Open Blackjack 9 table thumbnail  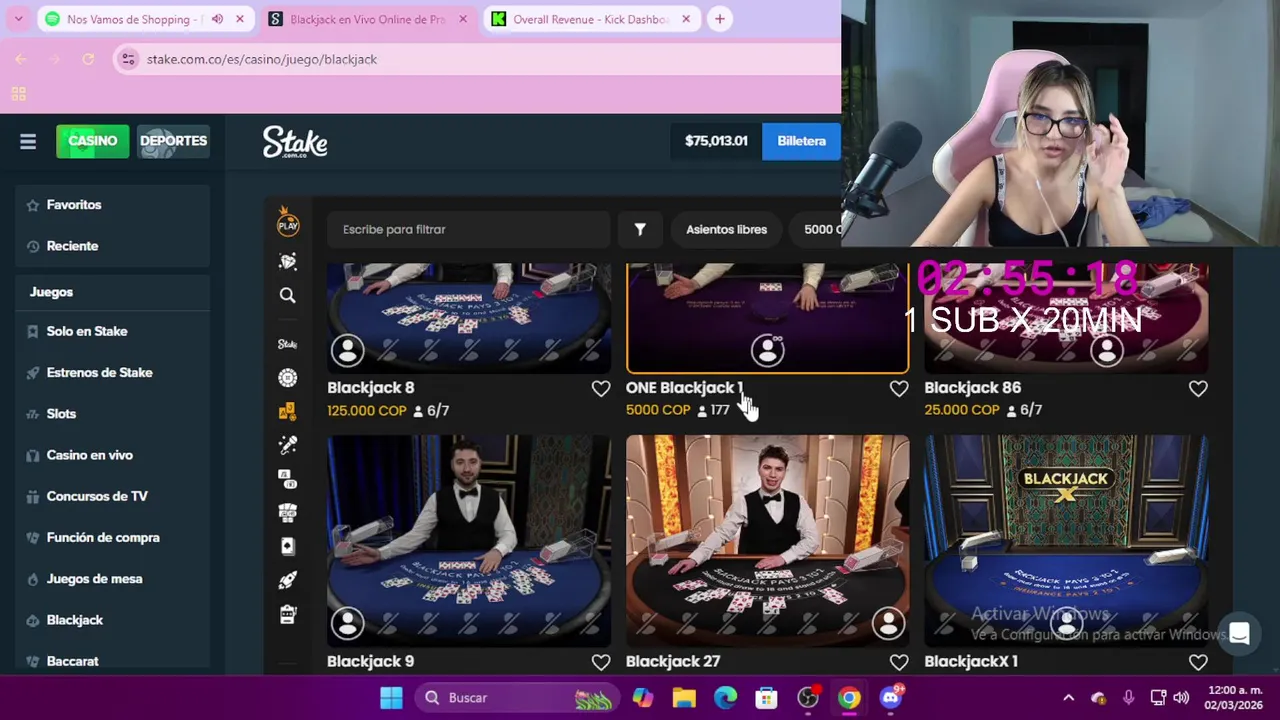click(469, 540)
